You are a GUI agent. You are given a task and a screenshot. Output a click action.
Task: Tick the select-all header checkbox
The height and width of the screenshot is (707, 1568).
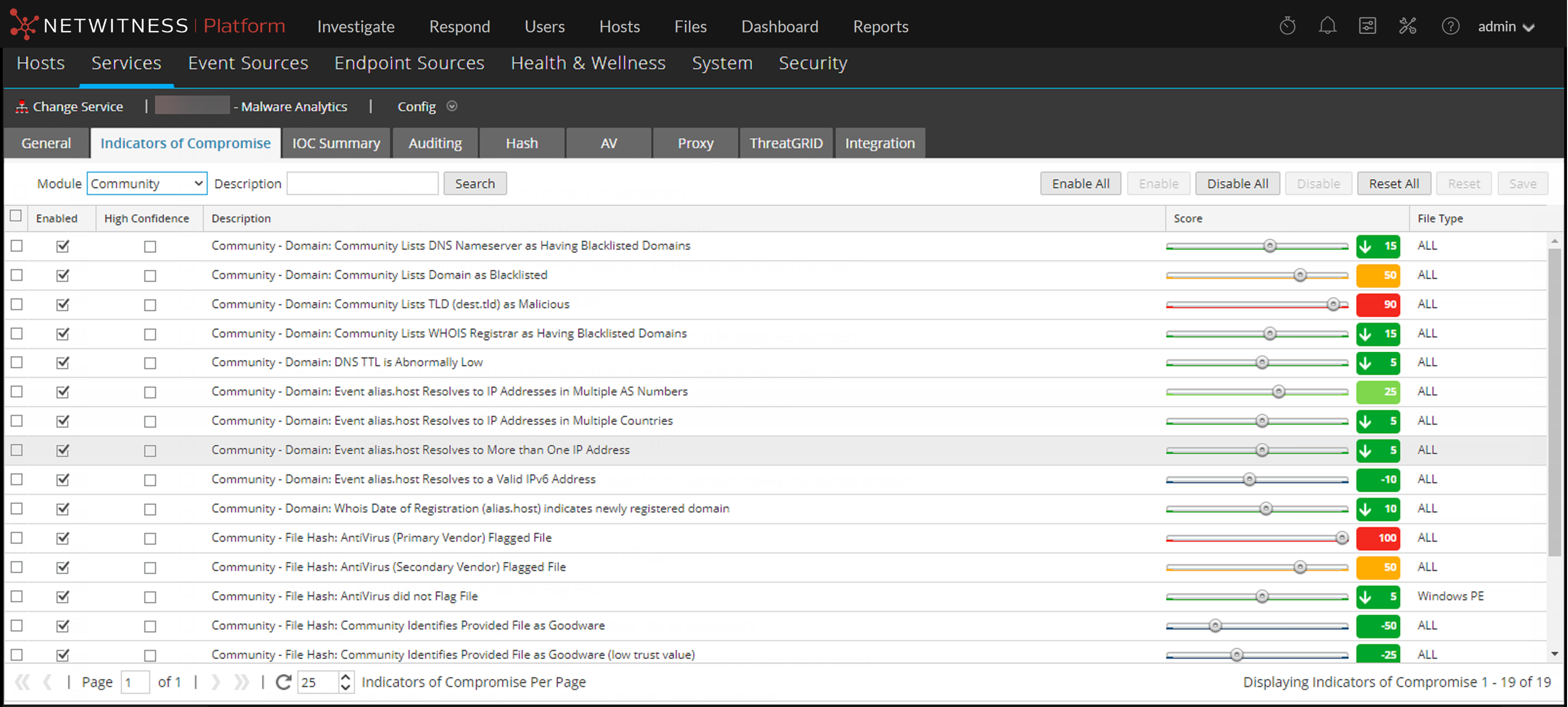pos(16,216)
